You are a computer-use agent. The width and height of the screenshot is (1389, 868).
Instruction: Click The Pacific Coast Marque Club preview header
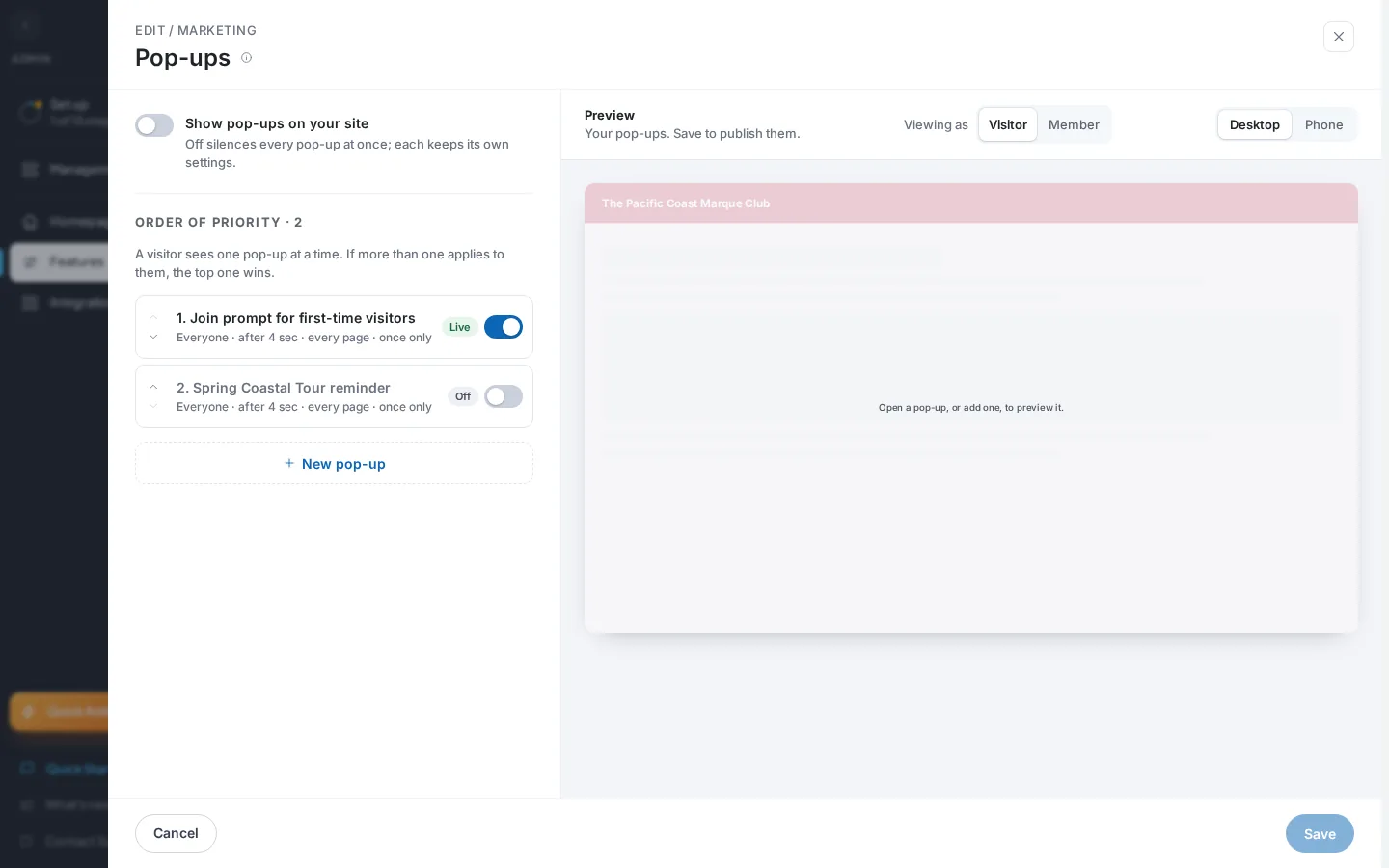pyautogui.click(x=971, y=203)
